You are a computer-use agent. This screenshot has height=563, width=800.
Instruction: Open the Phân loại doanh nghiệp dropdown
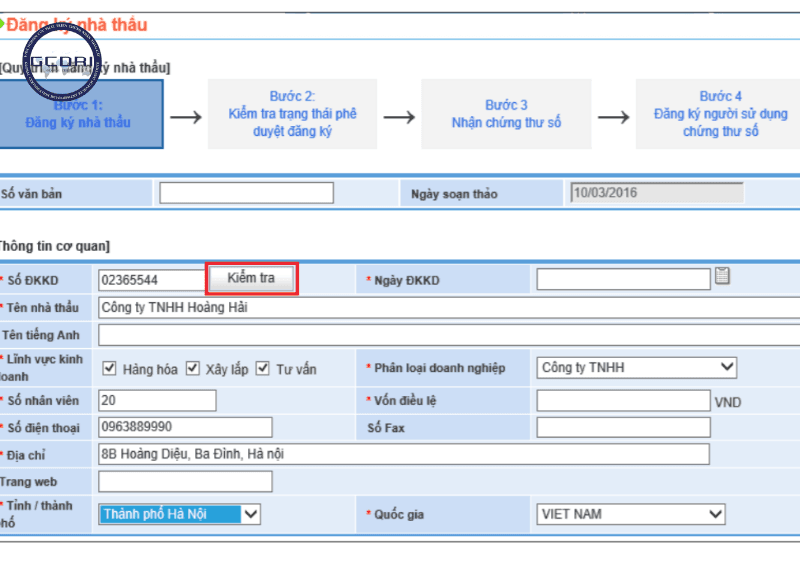(636, 368)
